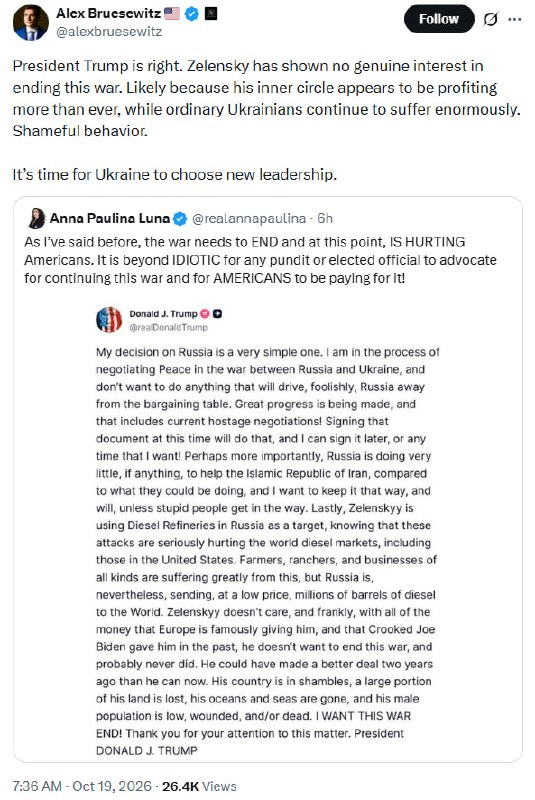Click the 7:36 AM Oct 19, 2026 timestamp

coord(82,786)
